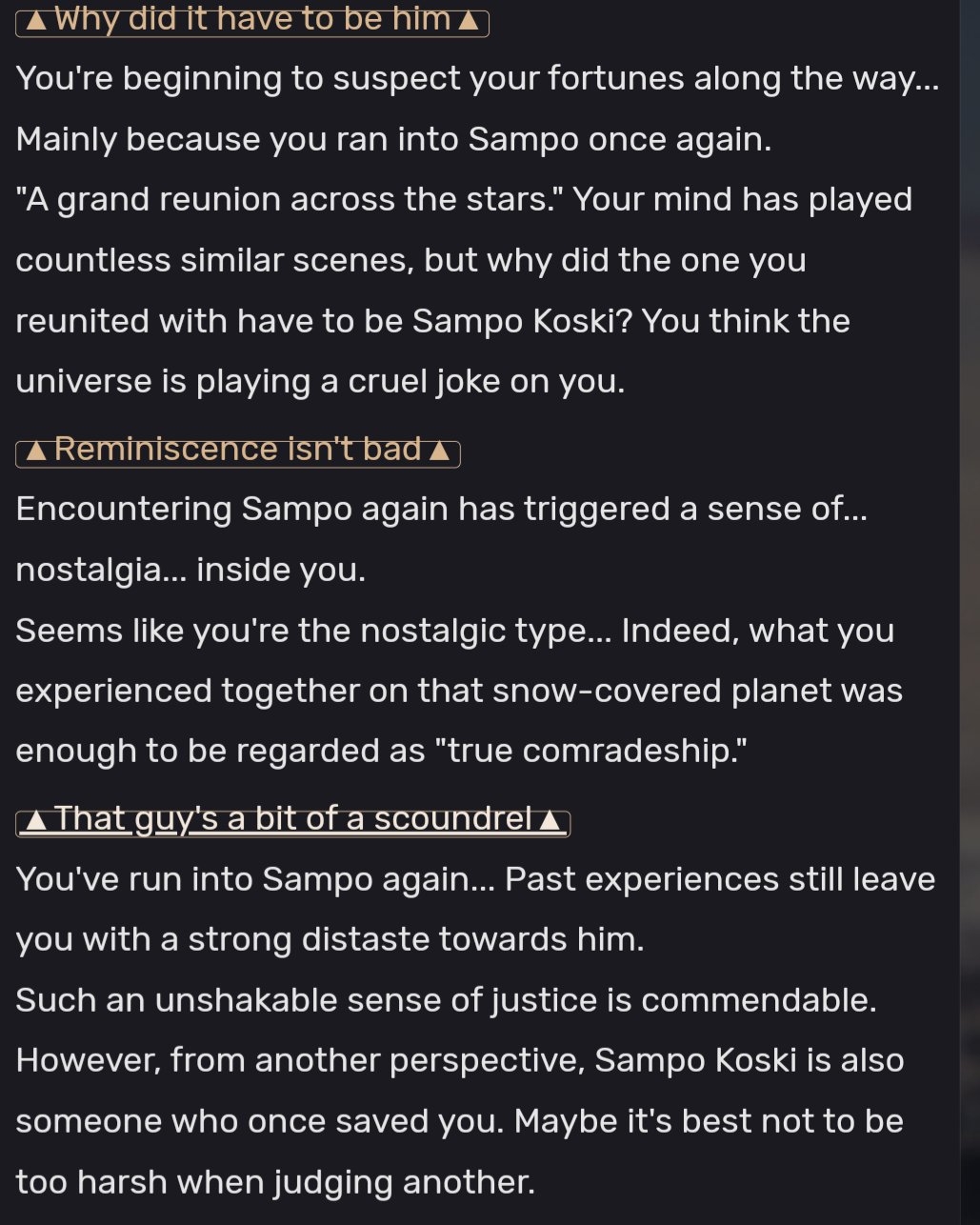Toggle the "Reminiscence isn't bad" heading

(x=238, y=450)
